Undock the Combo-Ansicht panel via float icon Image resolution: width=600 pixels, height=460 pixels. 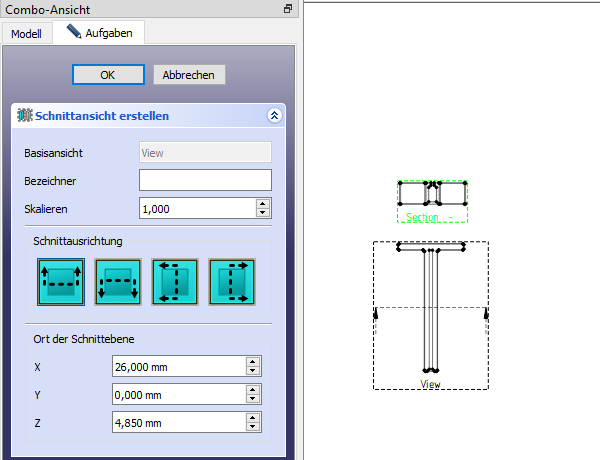[288, 8]
